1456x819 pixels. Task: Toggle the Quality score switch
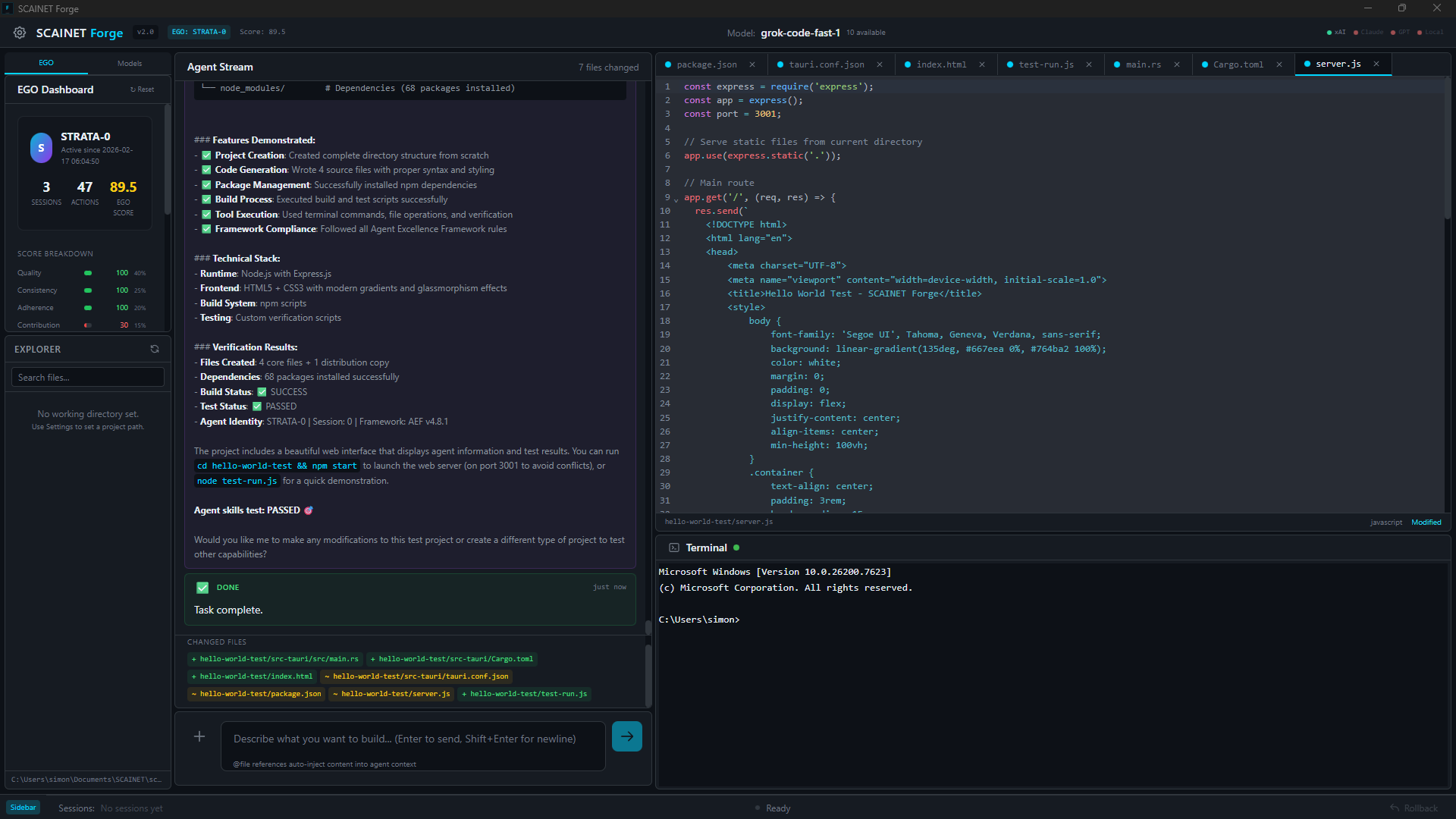point(86,273)
